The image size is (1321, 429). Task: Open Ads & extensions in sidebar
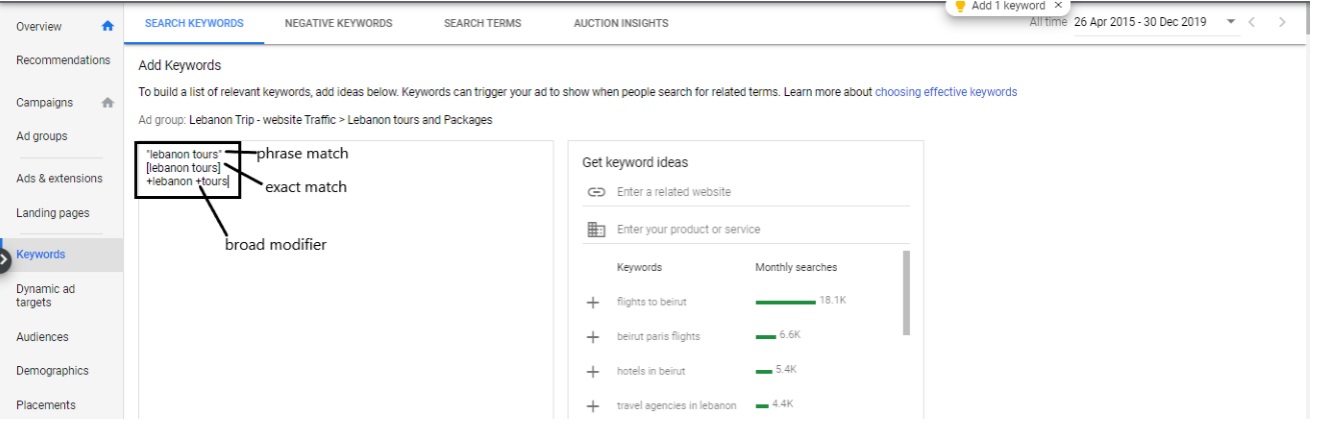pyautogui.click(x=59, y=179)
